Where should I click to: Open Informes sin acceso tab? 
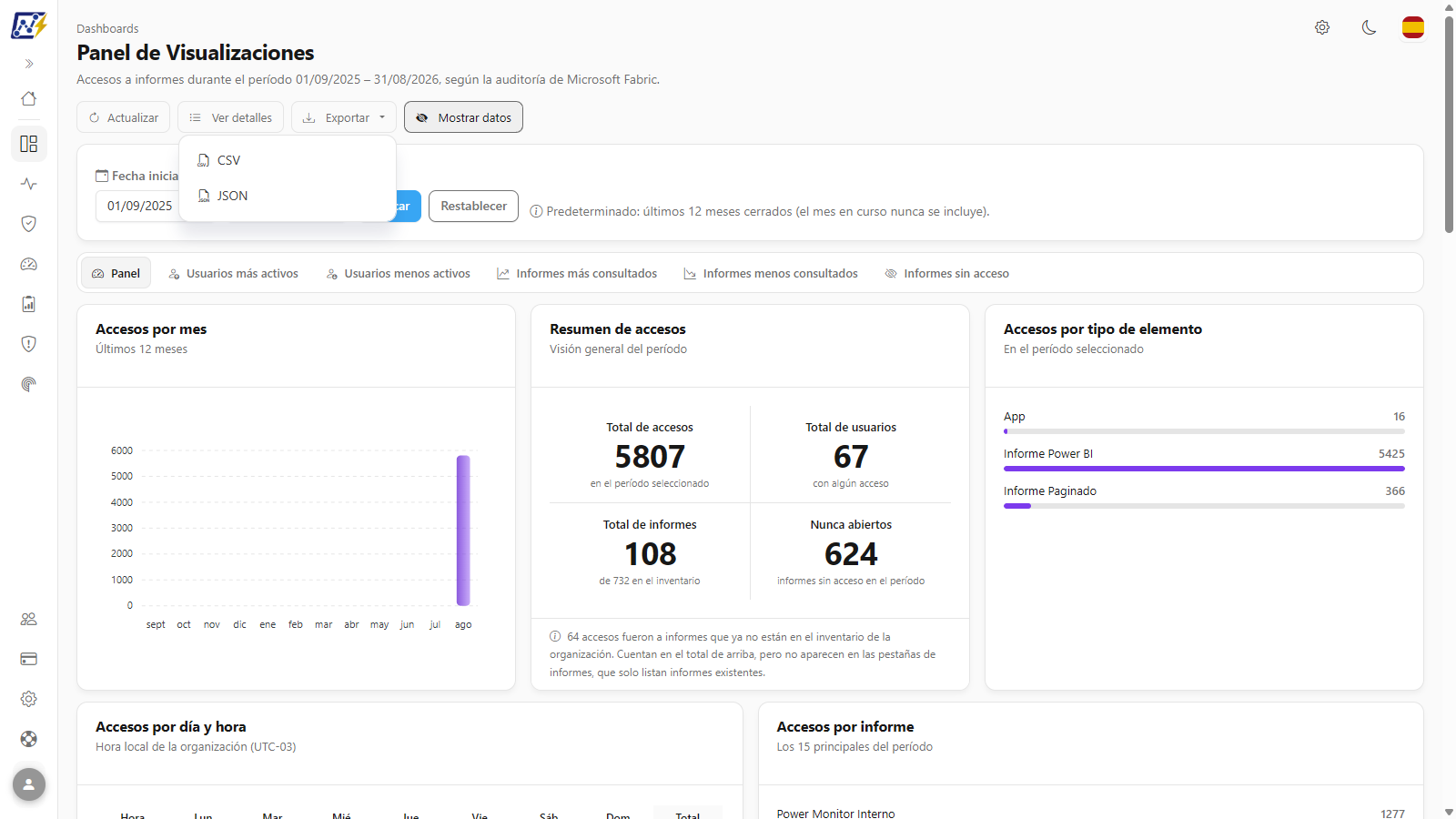pos(947,273)
